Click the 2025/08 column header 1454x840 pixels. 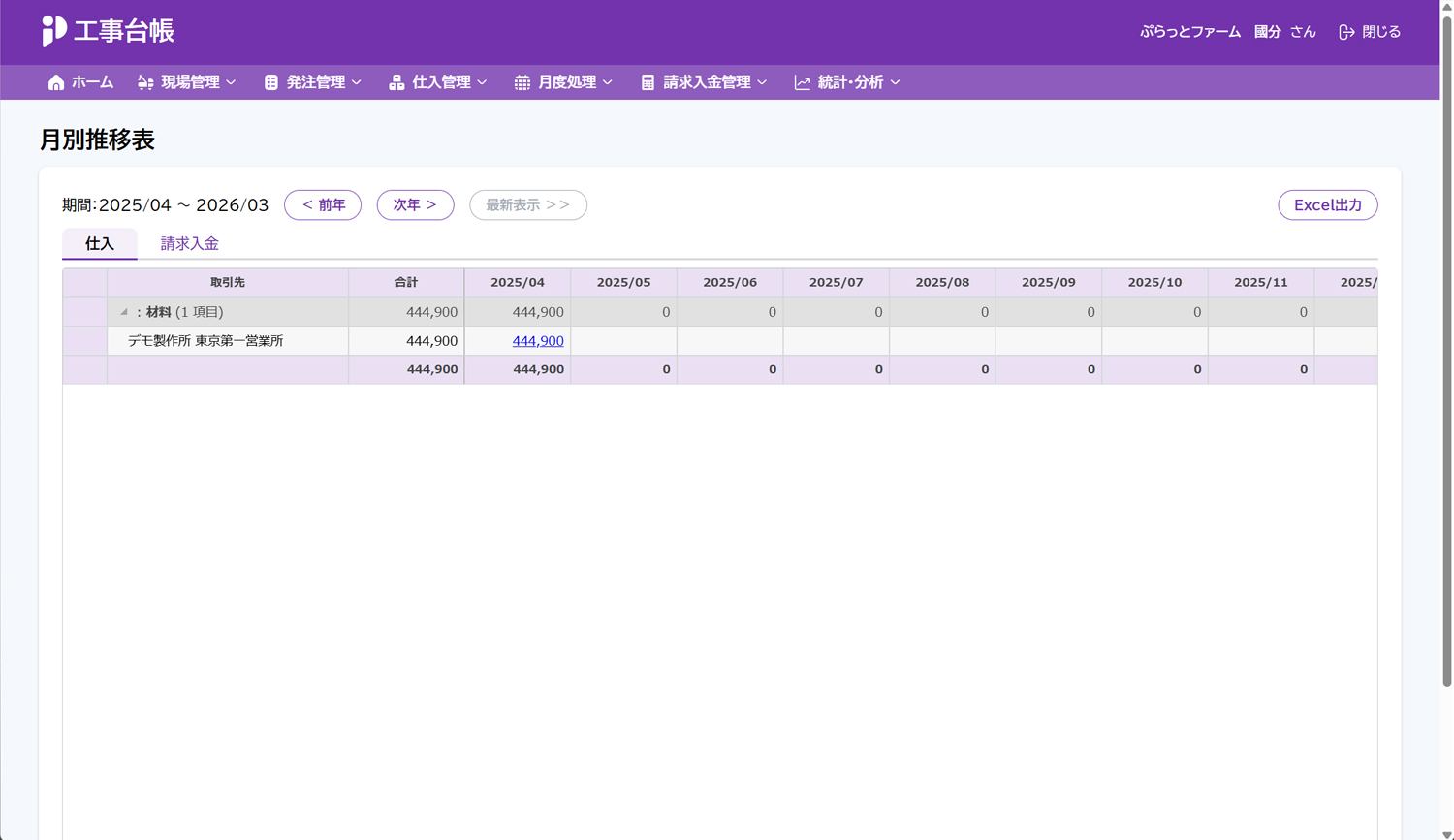[x=942, y=283]
